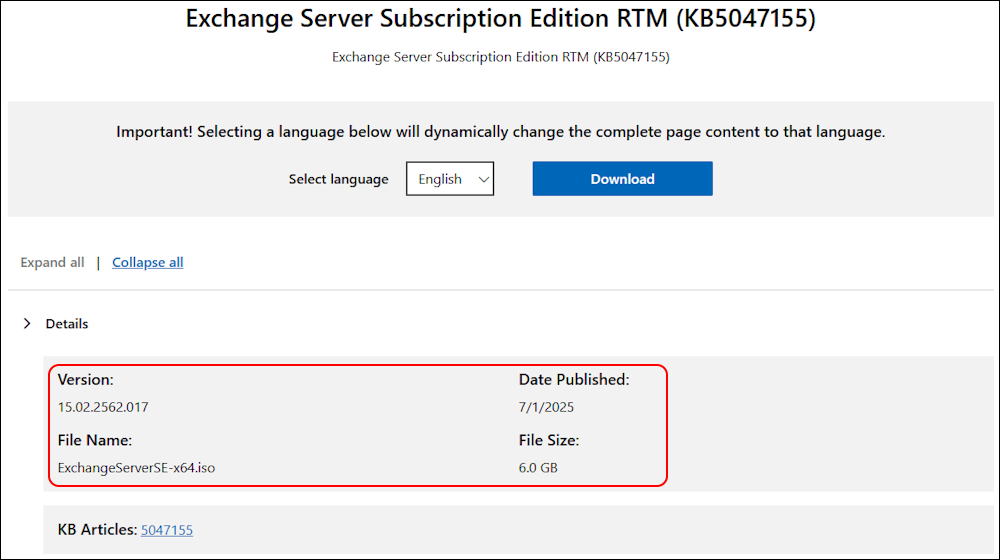This screenshot has width=1000, height=560.
Task: Select version number 15.02.2562.017
Action: point(103,407)
